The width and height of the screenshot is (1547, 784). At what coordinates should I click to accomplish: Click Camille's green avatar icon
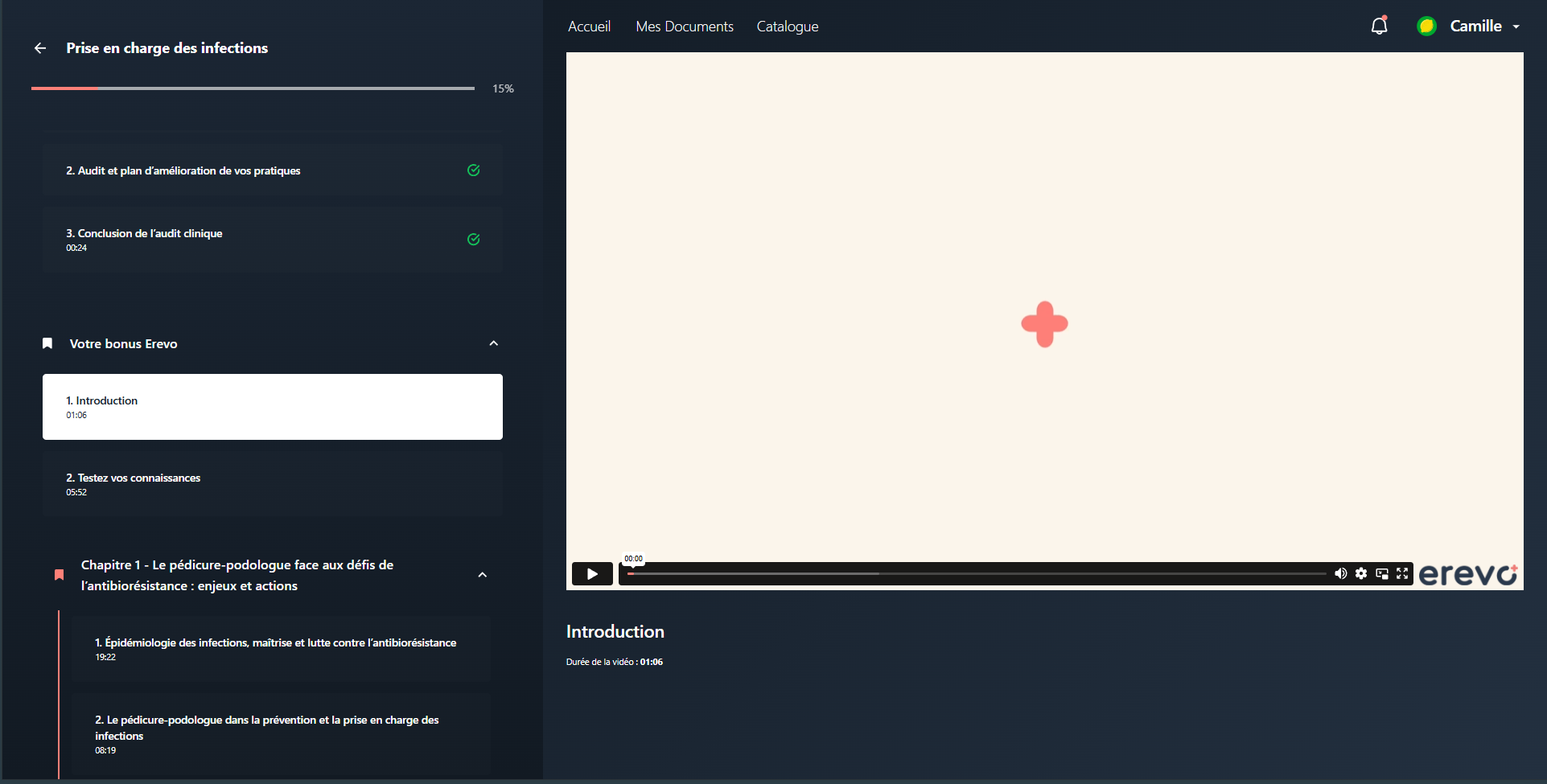pos(1426,27)
